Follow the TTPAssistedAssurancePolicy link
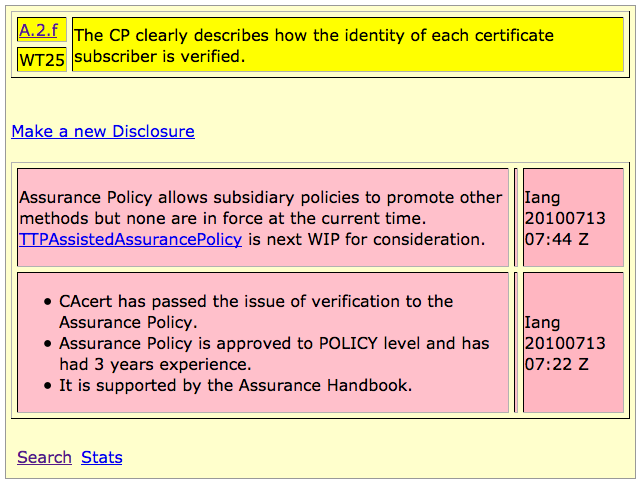The width and height of the screenshot is (642, 486). pyautogui.click(x=130, y=239)
